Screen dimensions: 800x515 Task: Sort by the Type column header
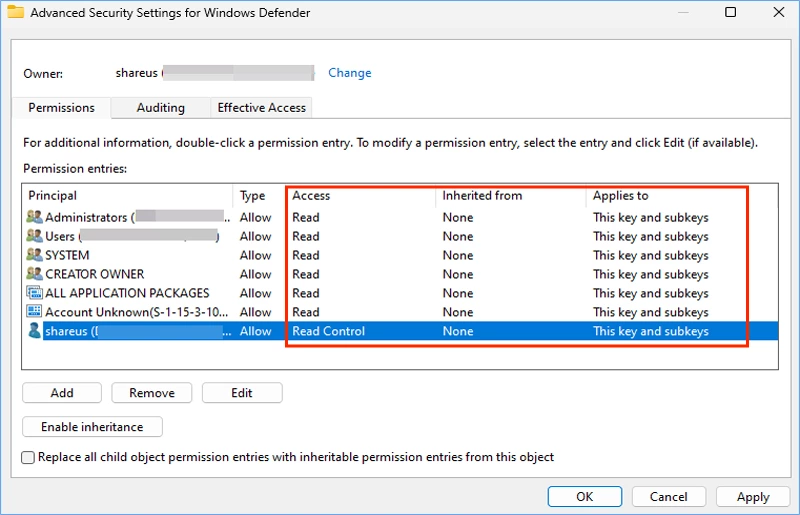(x=260, y=195)
